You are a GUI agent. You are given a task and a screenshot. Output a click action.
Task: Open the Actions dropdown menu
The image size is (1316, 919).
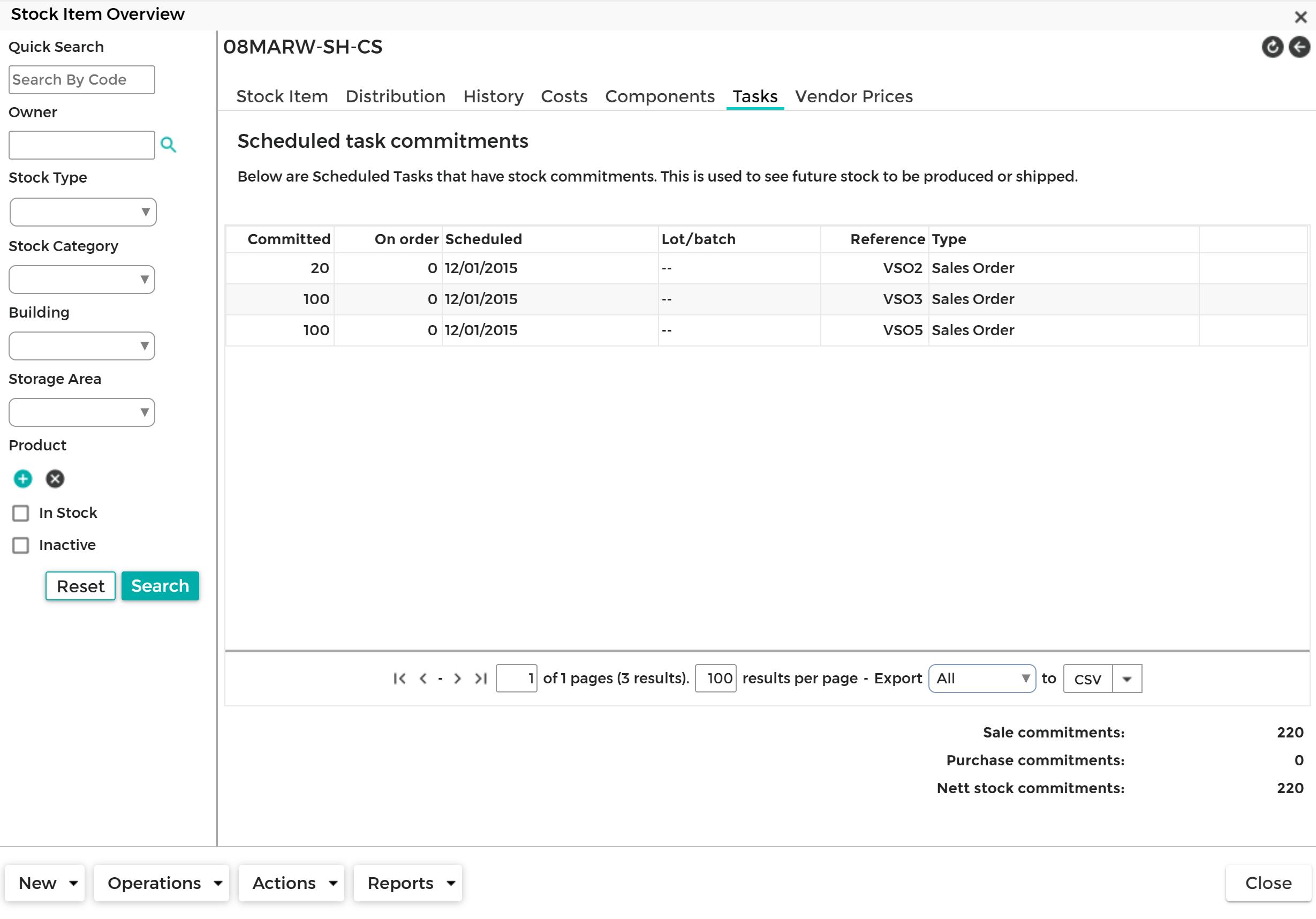click(x=291, y=884)
